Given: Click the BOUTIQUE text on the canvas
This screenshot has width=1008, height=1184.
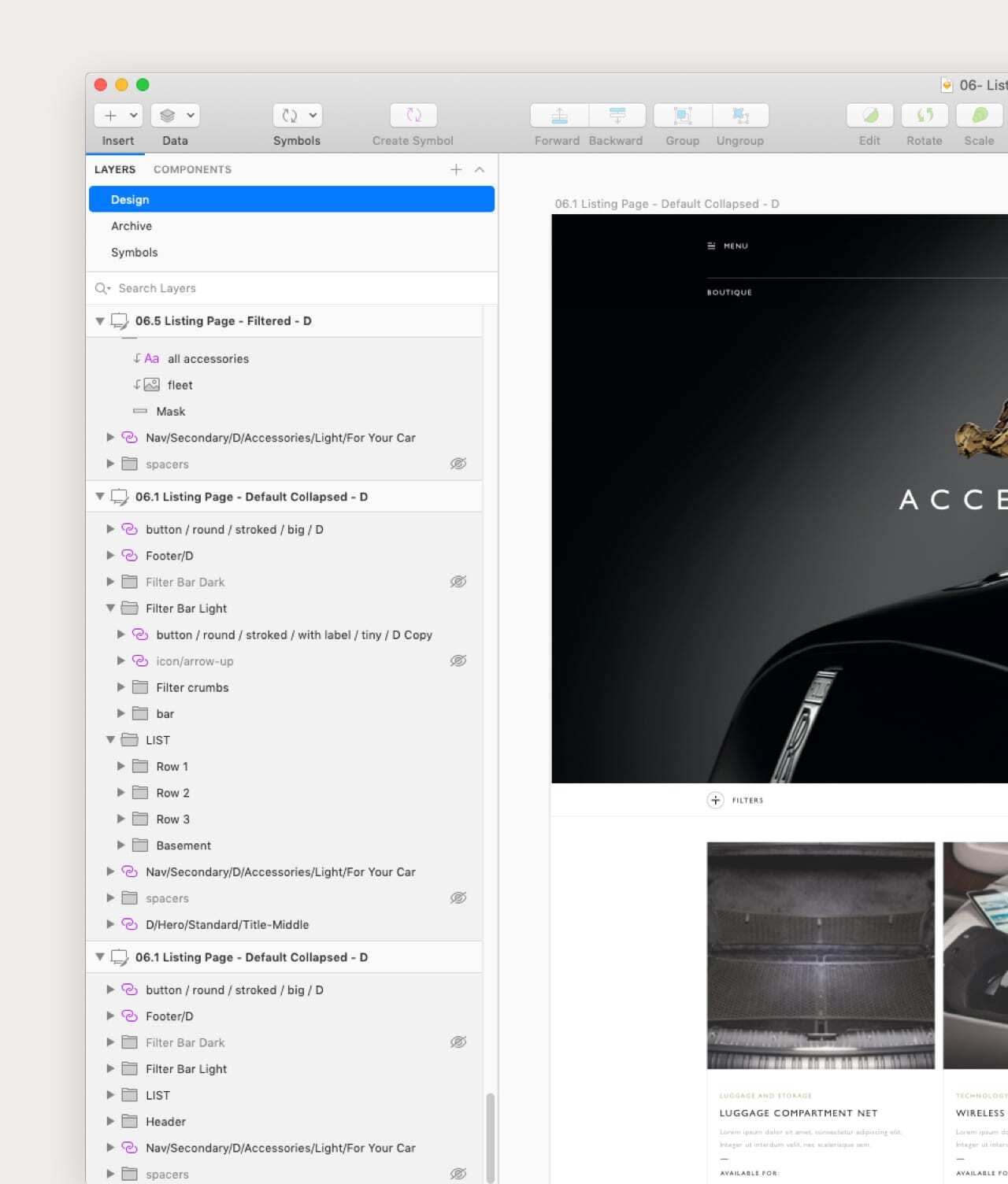Looking at the screenshot, I should (x=729, y=292).
